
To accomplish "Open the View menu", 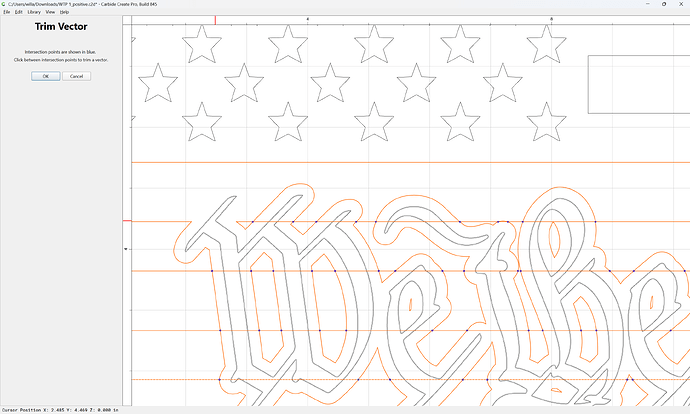I will coord(50,12).
